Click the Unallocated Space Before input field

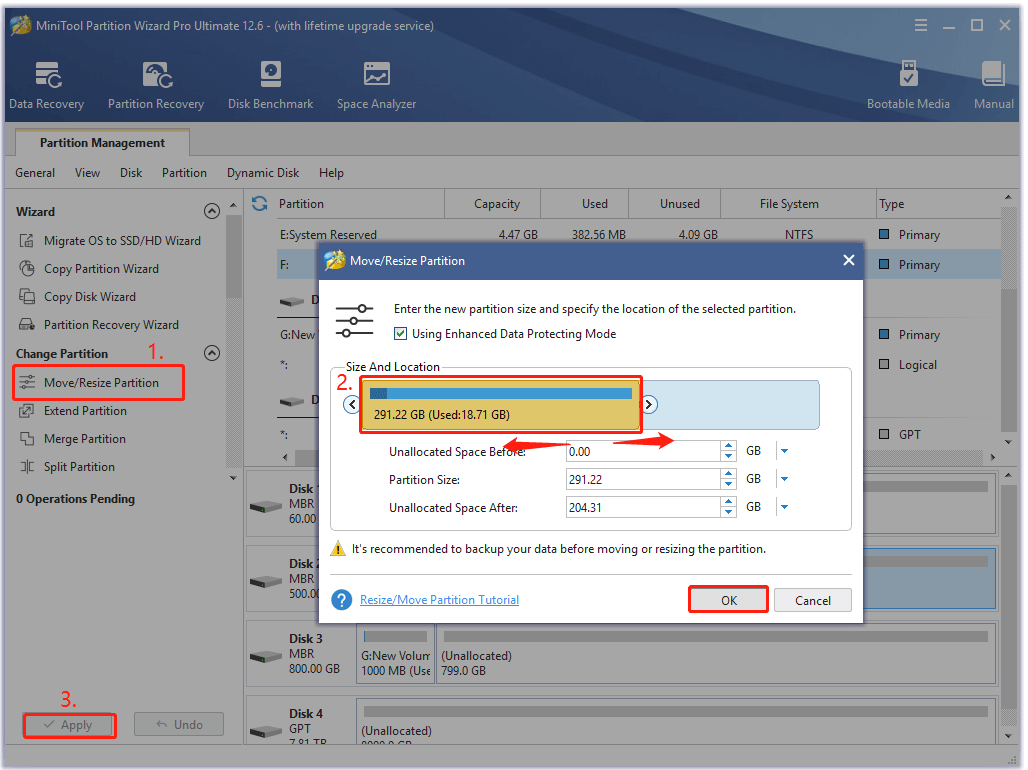pyautogui.click(x=643, y=451)
